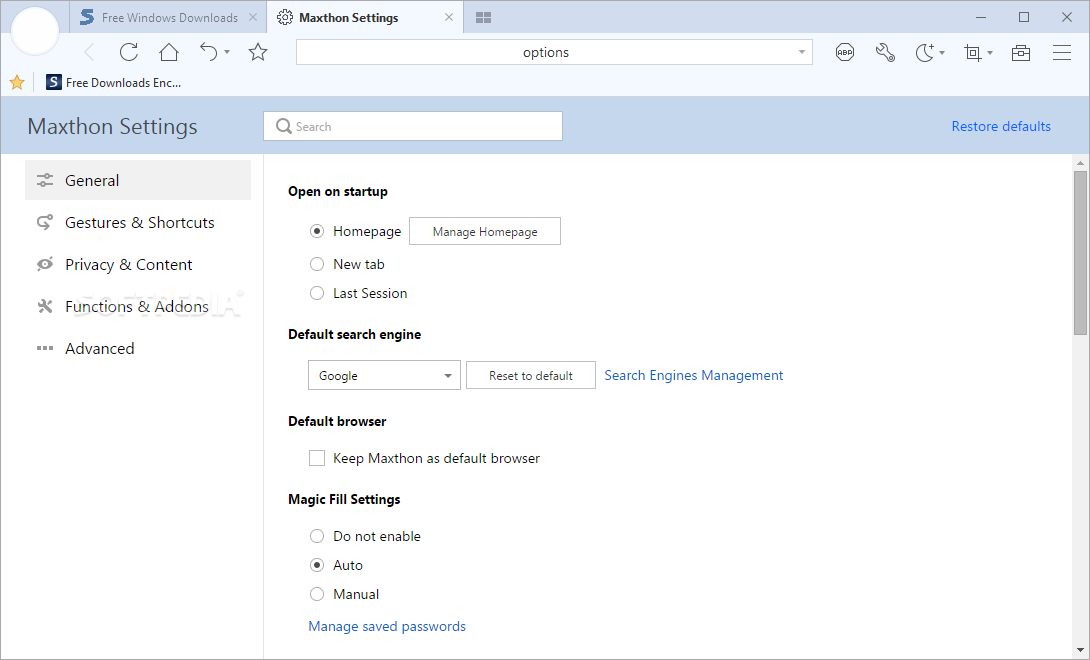
Task: Click the undo closed tab arrow
Action: point(209,52)
